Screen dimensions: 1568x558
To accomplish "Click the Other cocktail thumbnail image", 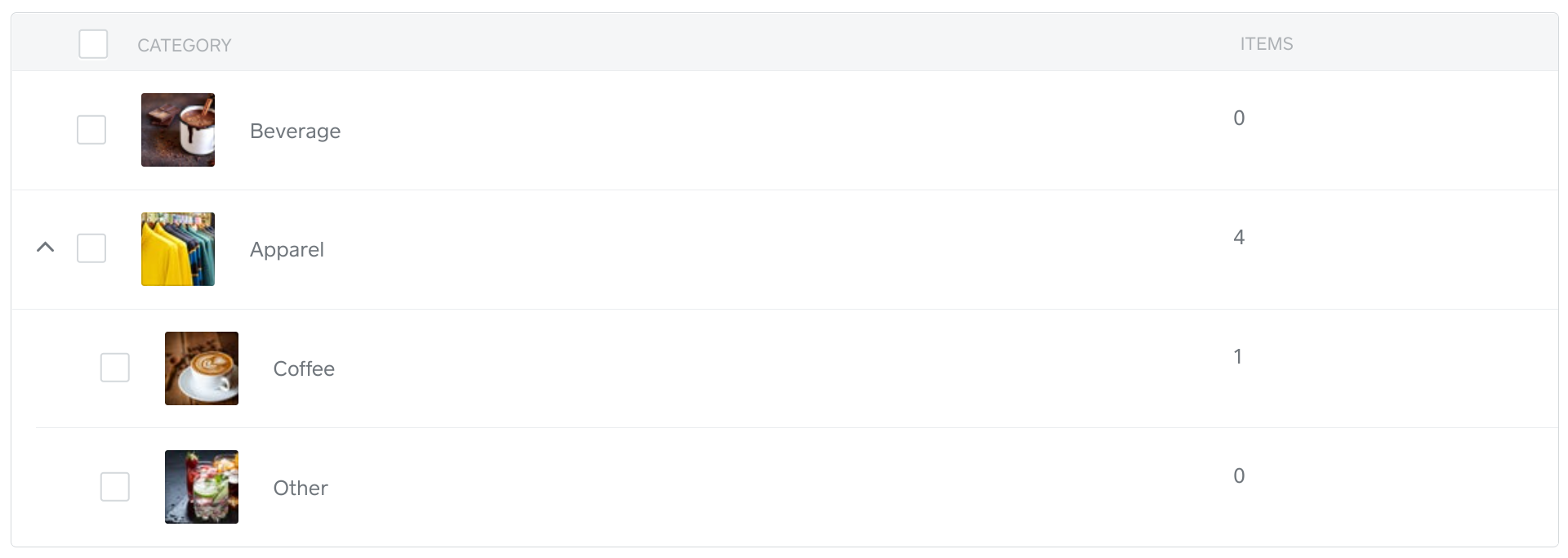I will coord(202,487).
